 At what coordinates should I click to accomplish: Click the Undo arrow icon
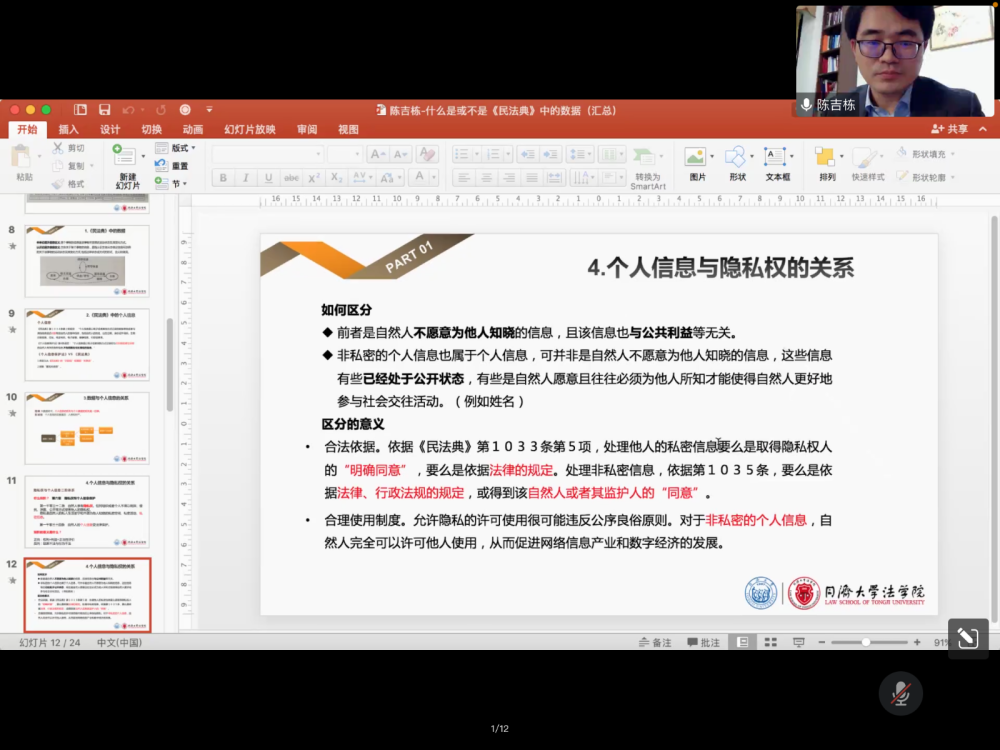click(129, 110)
